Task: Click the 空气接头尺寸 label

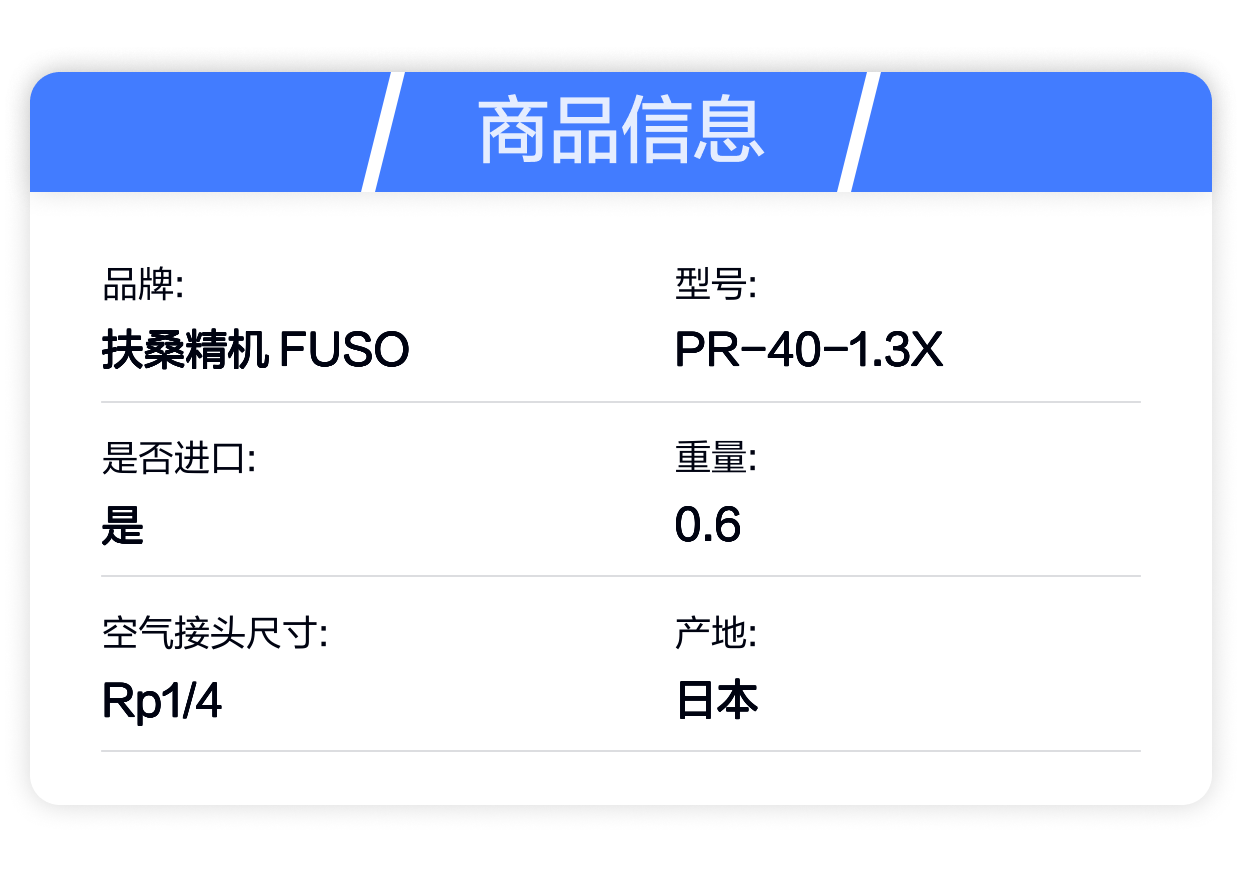Action: tap(216, 634)
